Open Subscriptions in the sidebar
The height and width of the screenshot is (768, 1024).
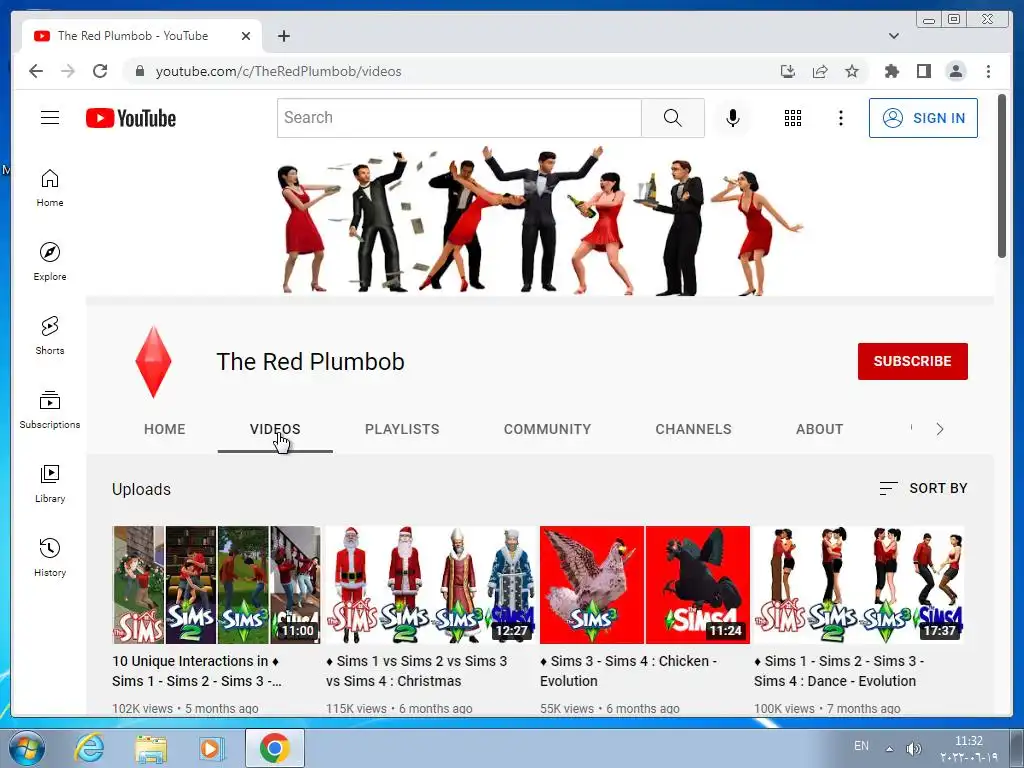pyautogui.click(x=50, y=409)
